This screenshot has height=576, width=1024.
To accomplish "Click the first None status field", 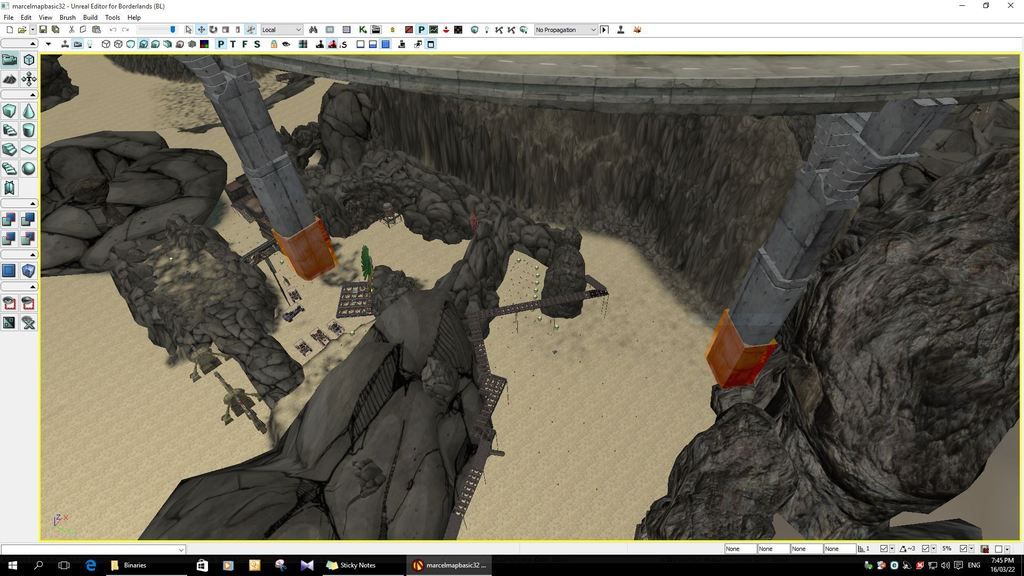I will click(x=740, y=549).
